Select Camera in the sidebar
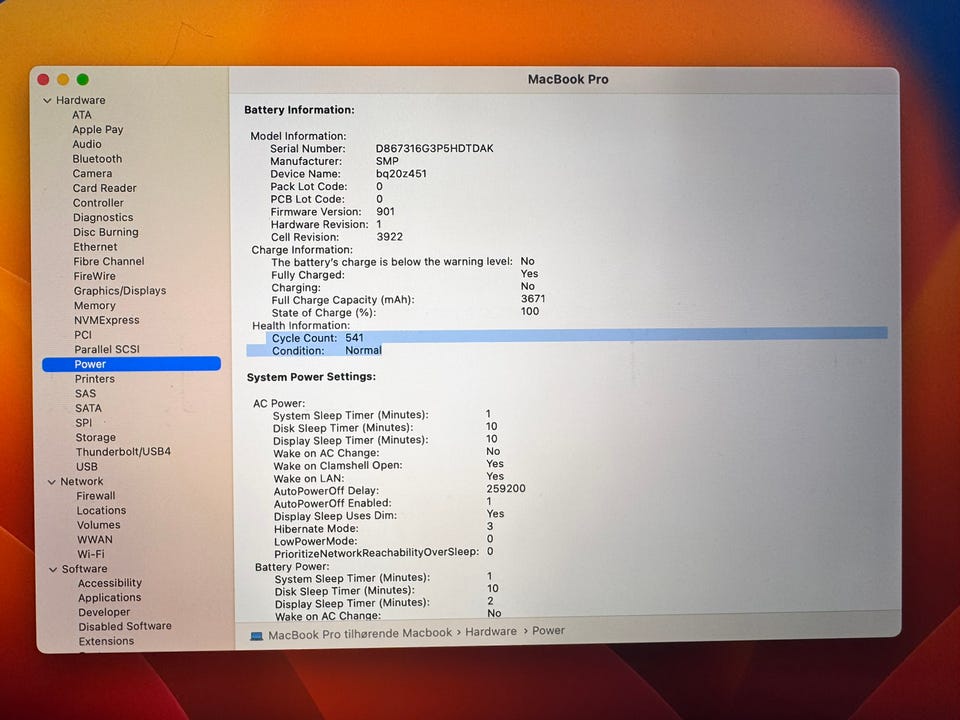 point(92,174)
